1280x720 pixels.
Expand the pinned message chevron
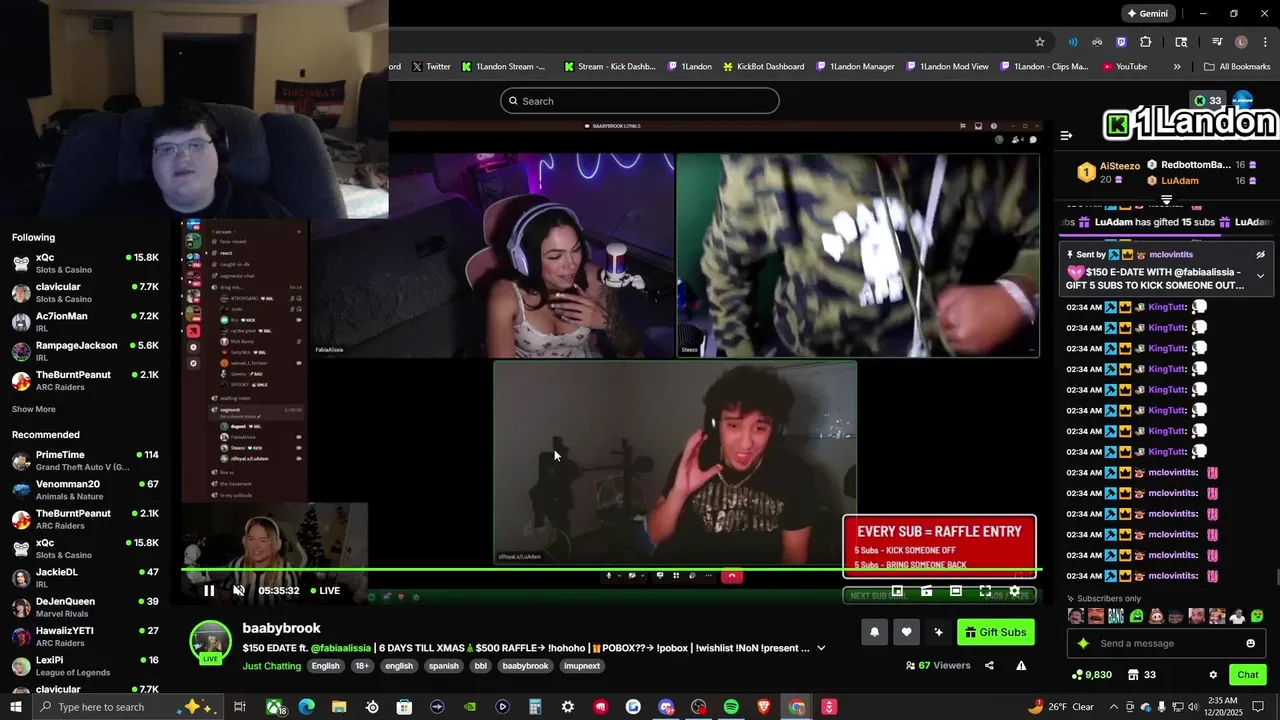(1260, 276)
